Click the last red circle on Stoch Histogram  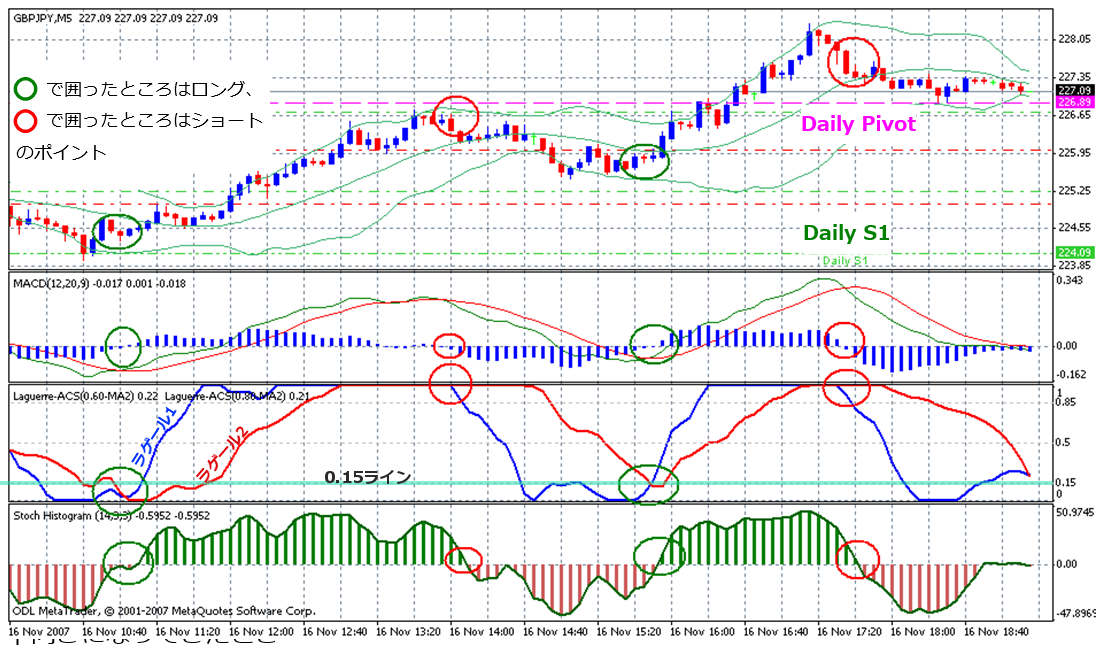(858, 557)
